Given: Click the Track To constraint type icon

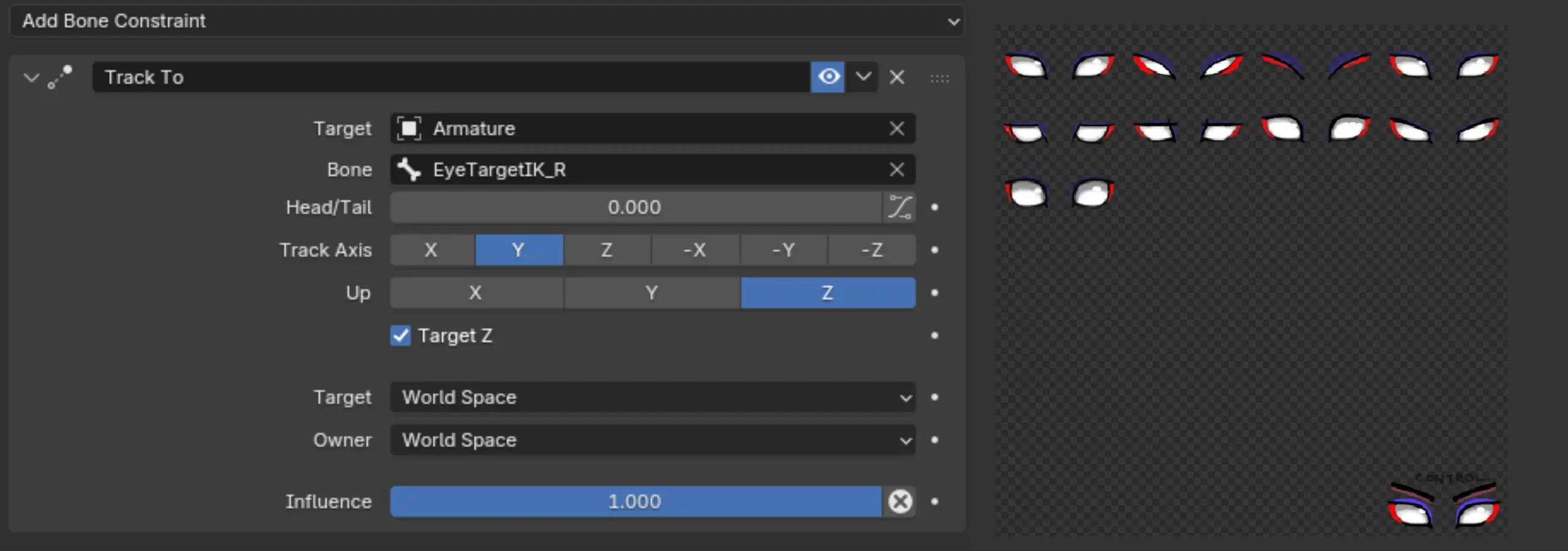Looking at the screenshot, I should pyautogui.click(x=60, y=77).
